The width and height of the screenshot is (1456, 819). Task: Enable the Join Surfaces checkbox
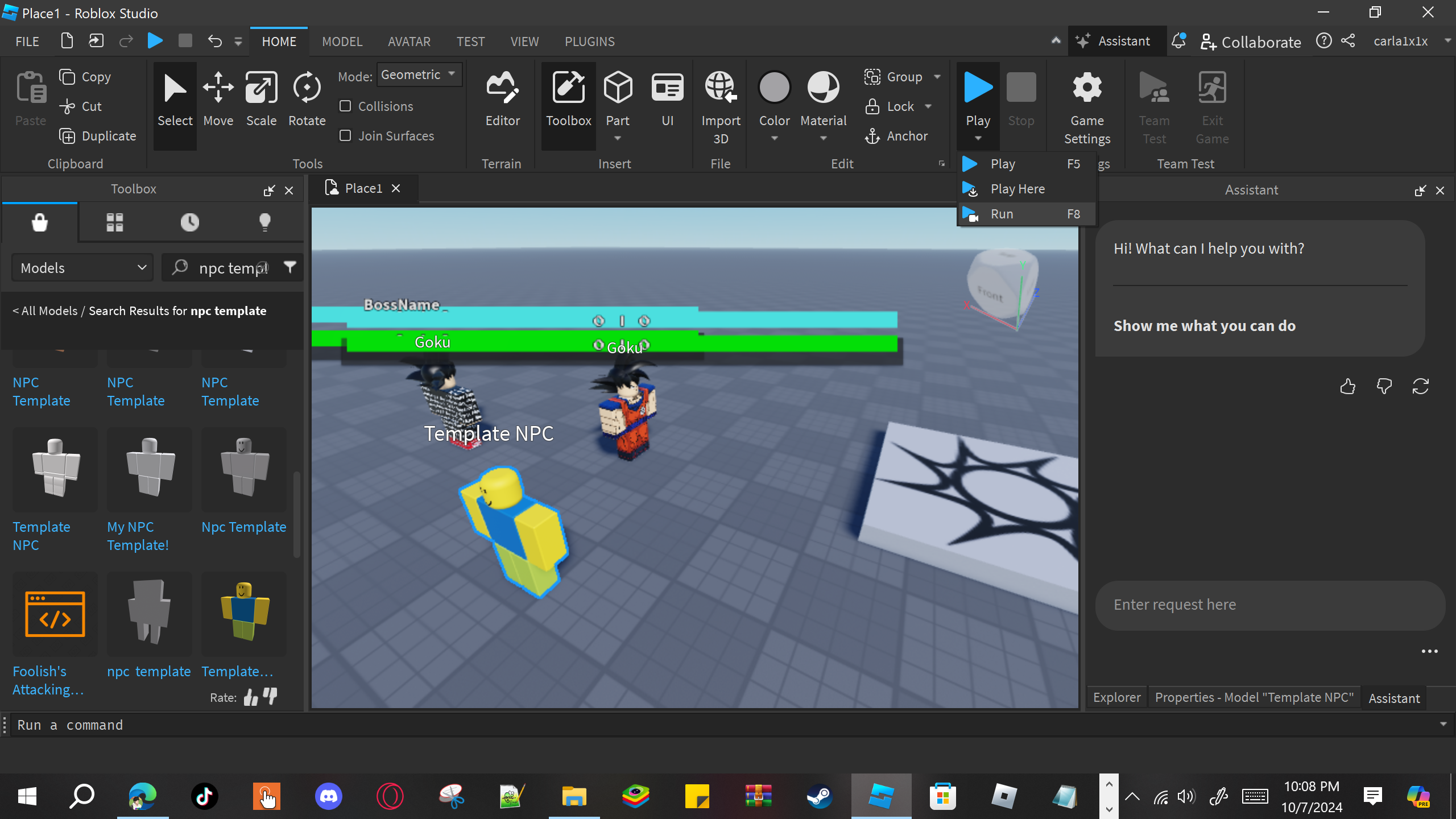point(345,136)
